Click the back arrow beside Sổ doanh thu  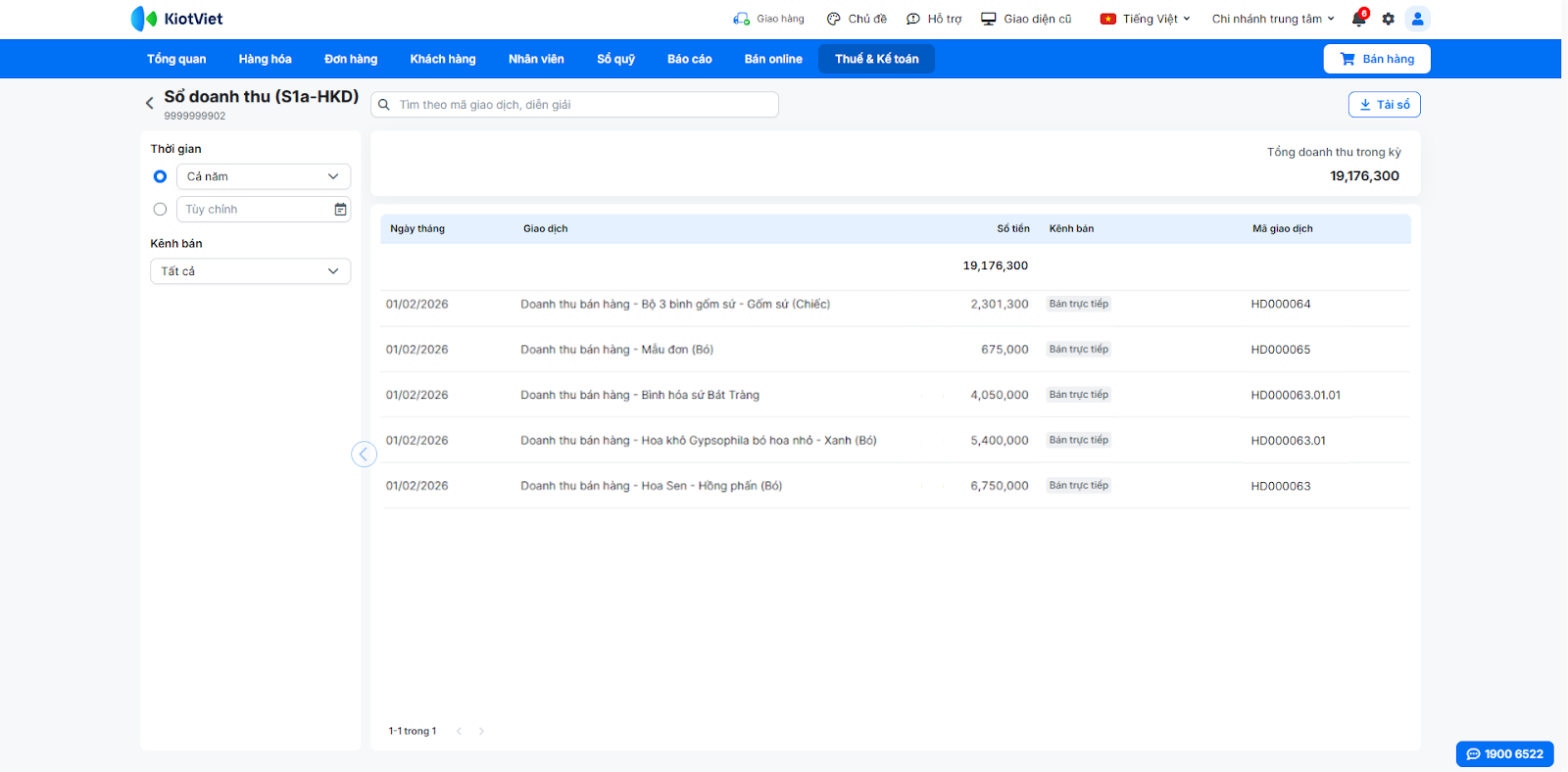[x=150, y=103]
